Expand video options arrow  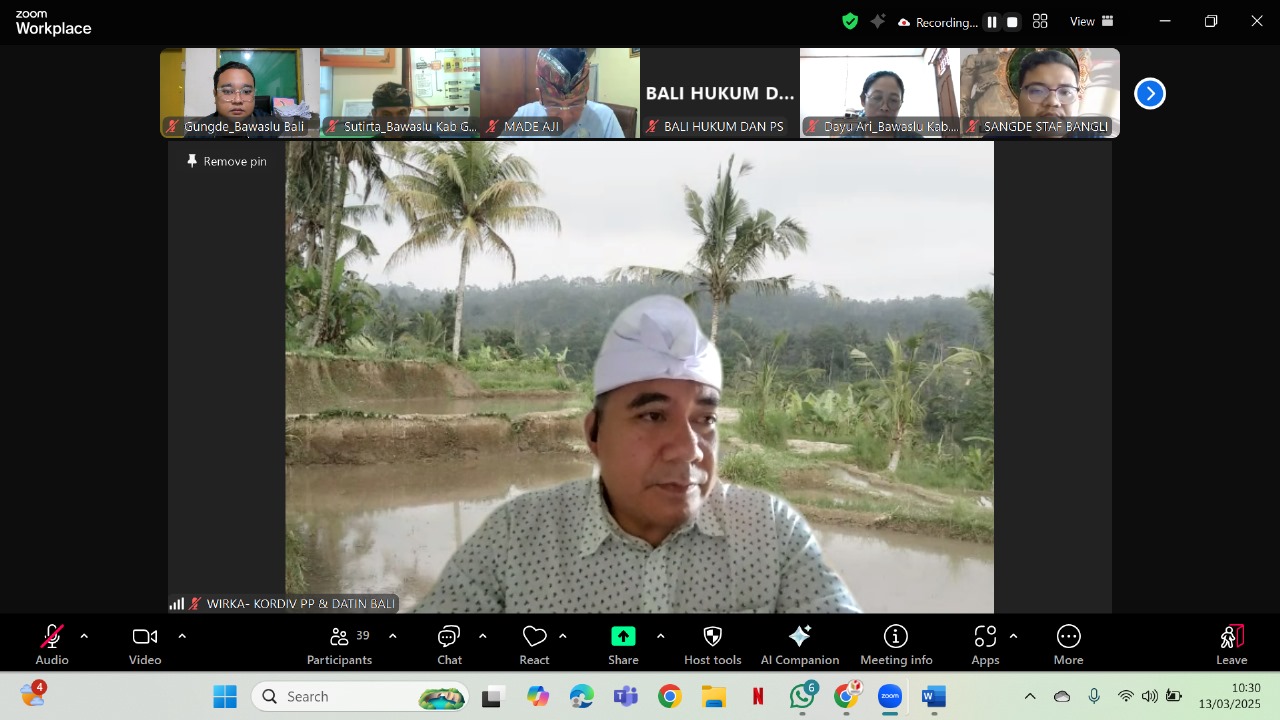182,636
